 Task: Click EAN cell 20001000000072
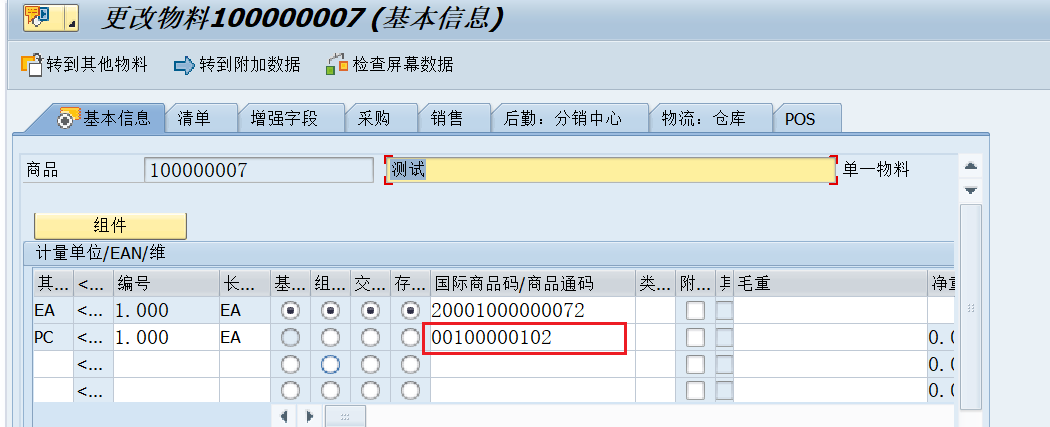coord(532,311)
